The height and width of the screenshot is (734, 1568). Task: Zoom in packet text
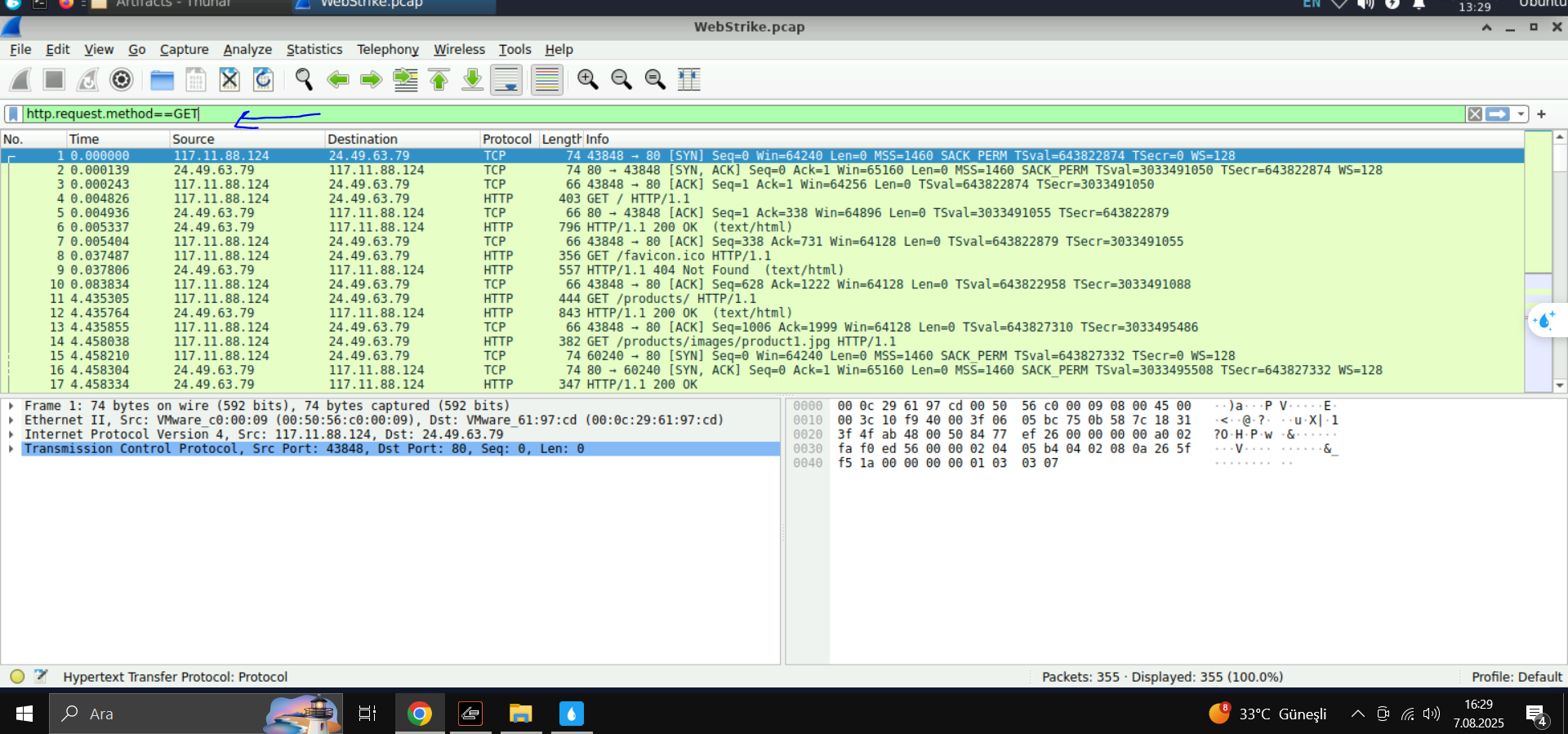[587, 79]
